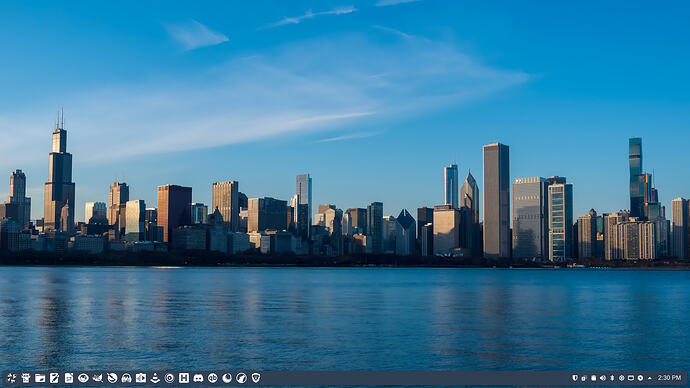Image resolution: width=690 pixels, height=388 pixels.
Task: Open the application launcher menu icon
Action: click(x=11, y=378)
